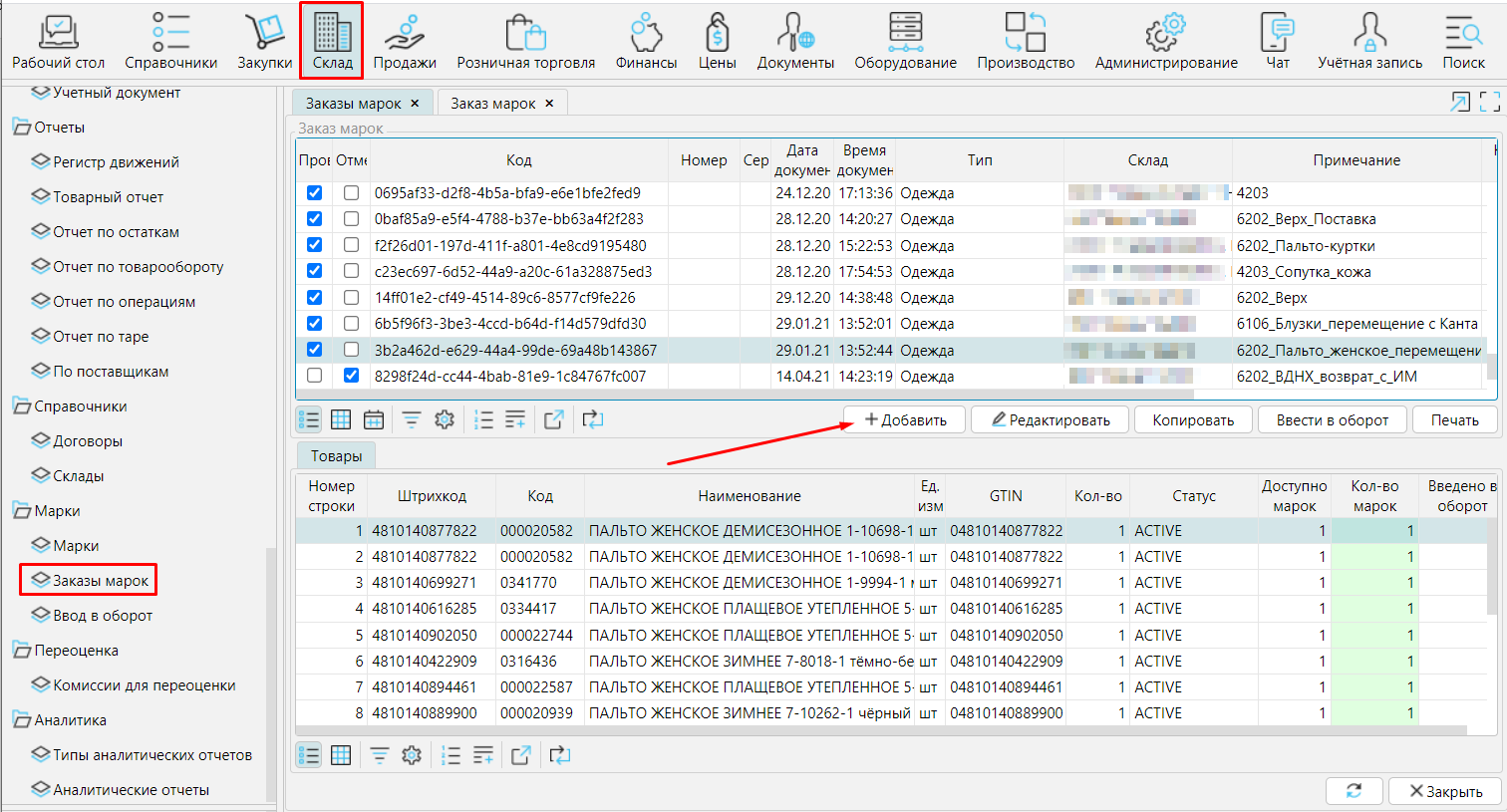Open Ввод в оборот in sidebar tree
This screenshot has height=812, width=1507.
[x=102, y=616]
